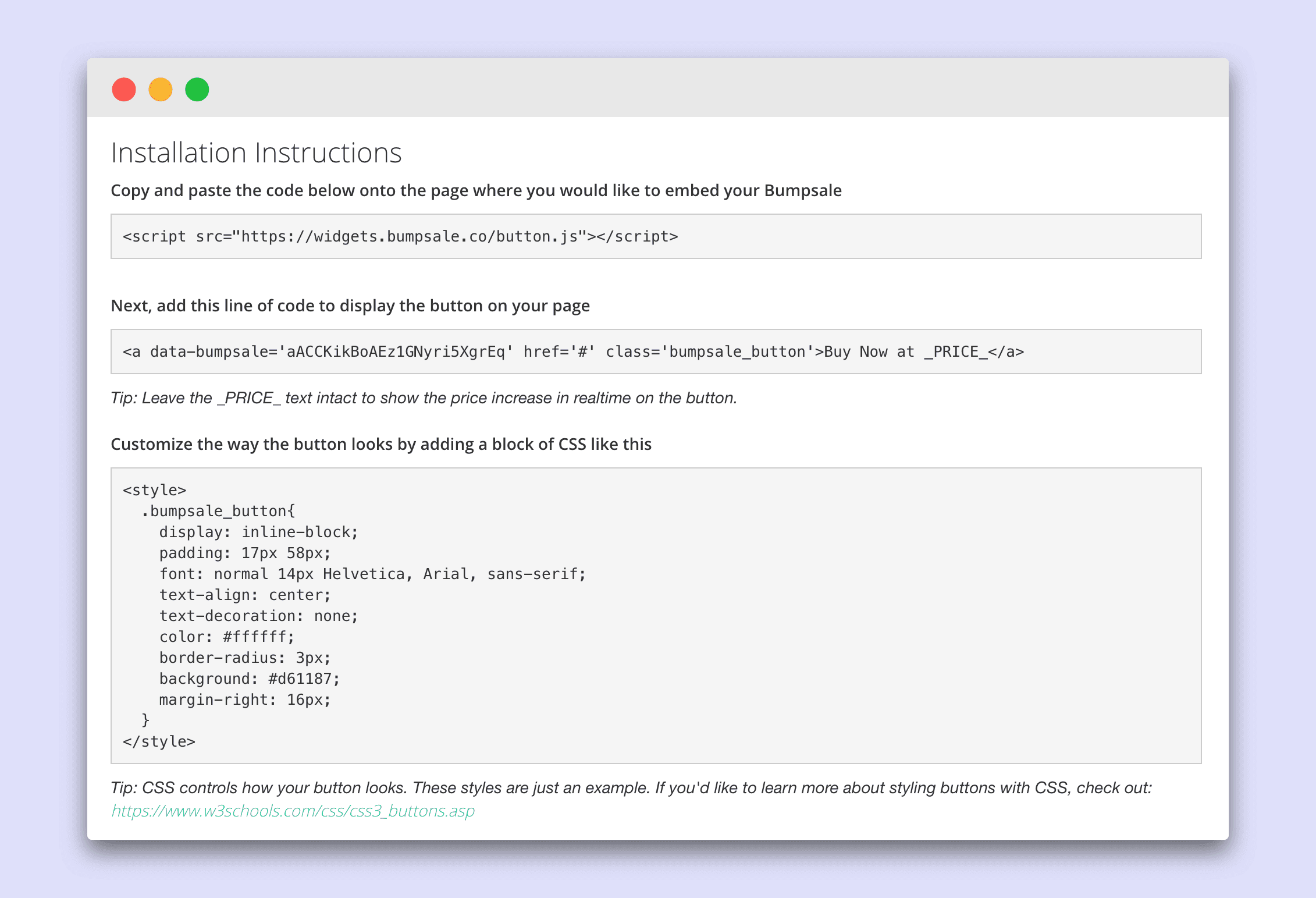1316x898 pixels.
Task: Click the Installation Instructions heading
Action: coord(256,153)
